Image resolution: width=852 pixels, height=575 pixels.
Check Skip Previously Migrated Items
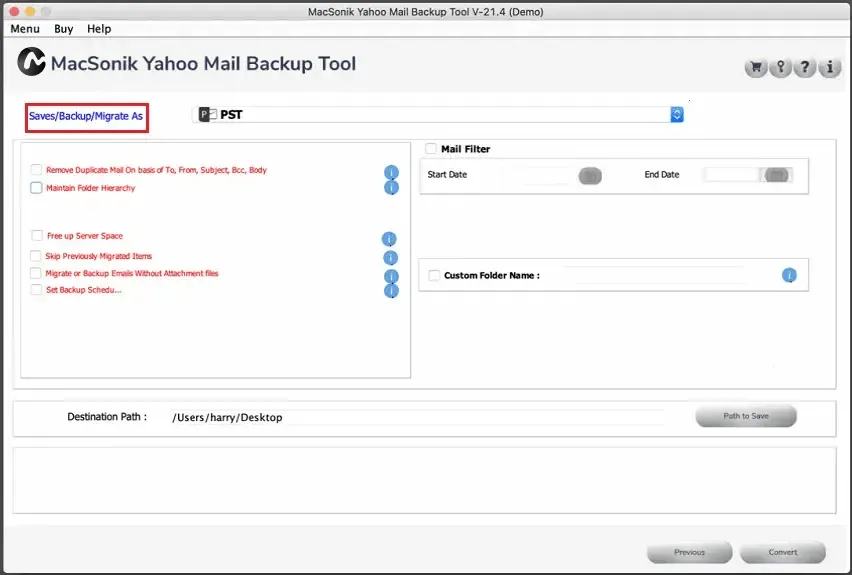coord(35,255)
